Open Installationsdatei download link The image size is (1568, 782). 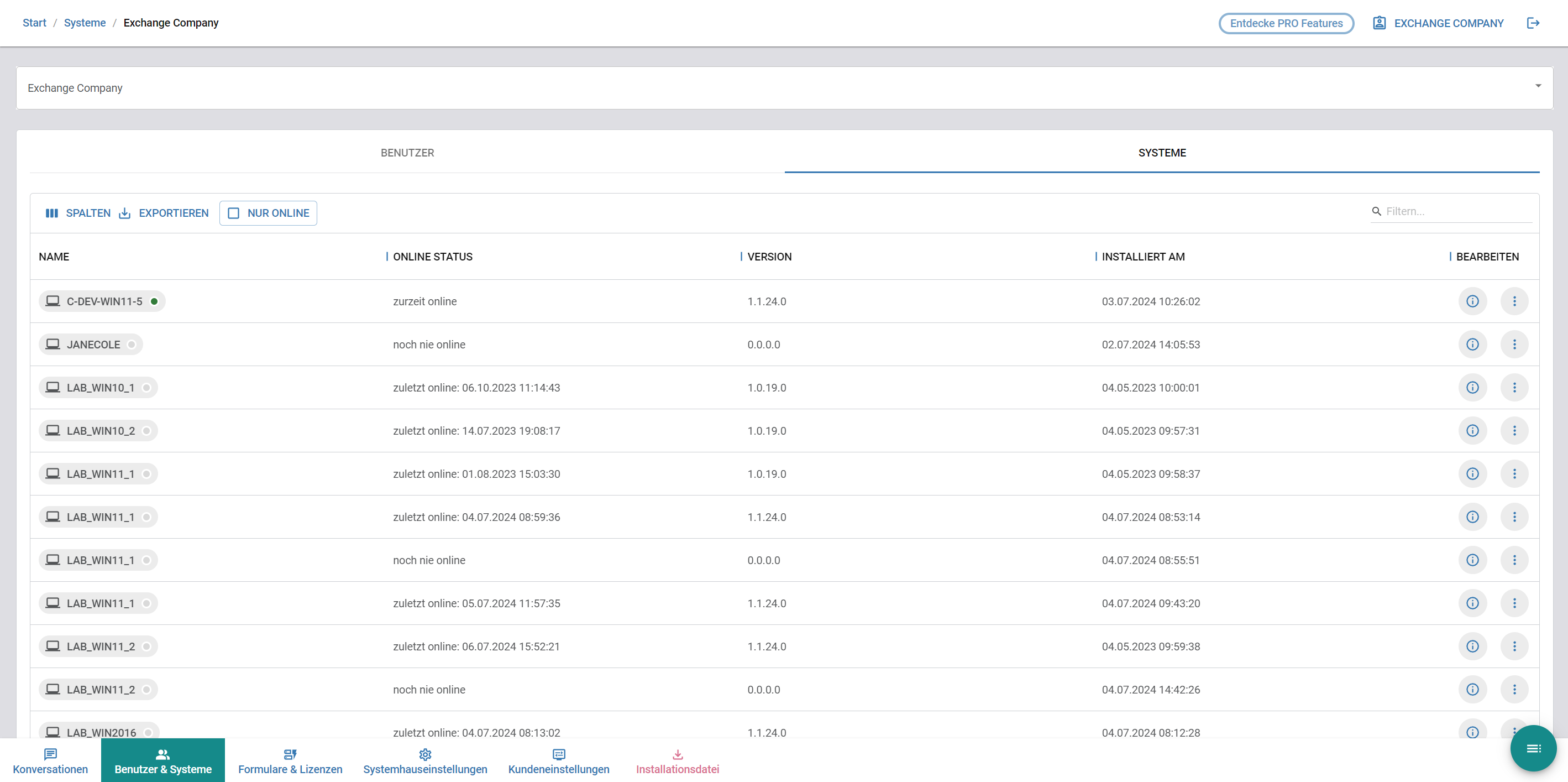tap(677, 762)
